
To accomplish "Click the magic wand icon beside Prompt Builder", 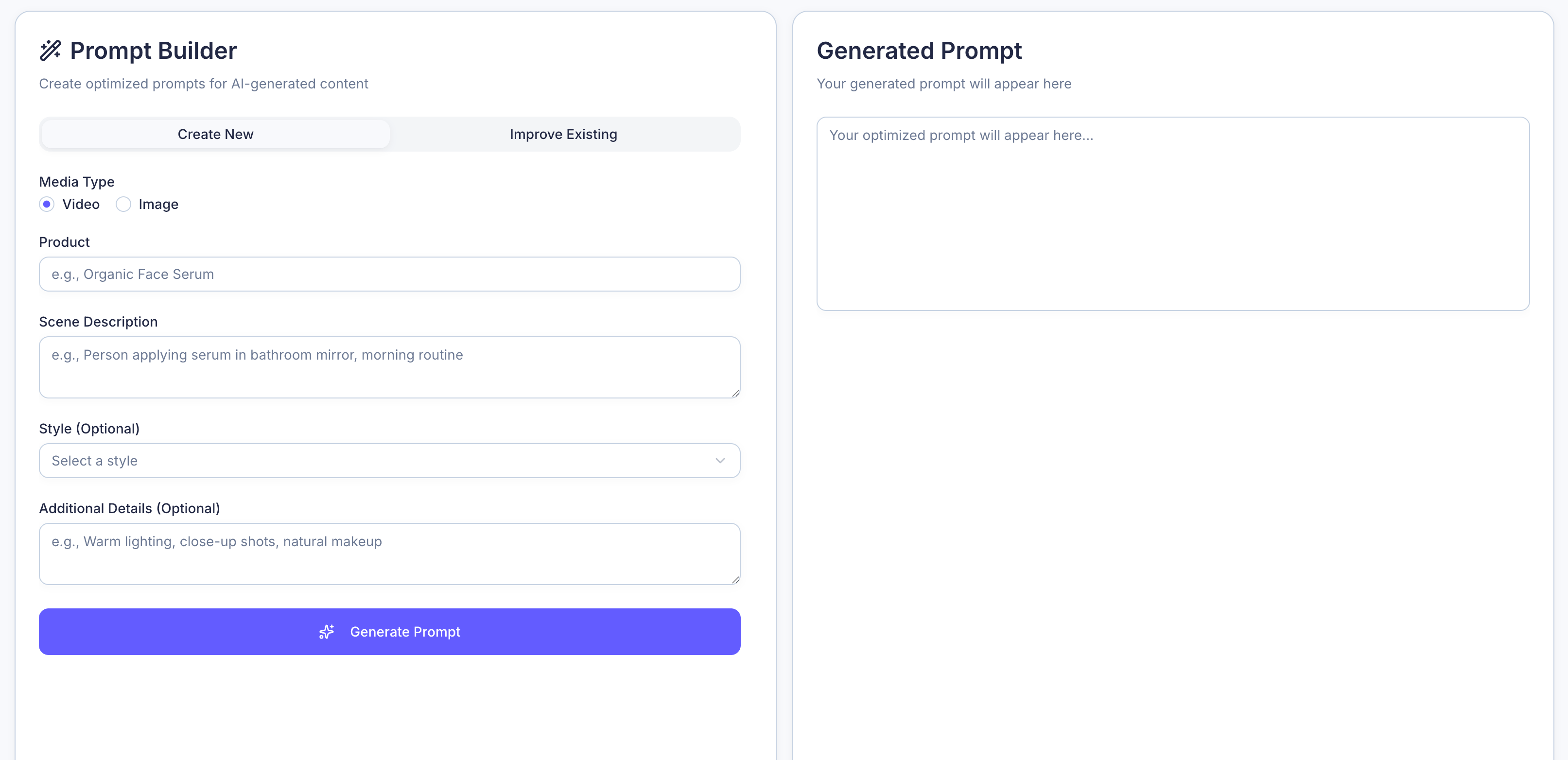I will [x=51, y=51].
